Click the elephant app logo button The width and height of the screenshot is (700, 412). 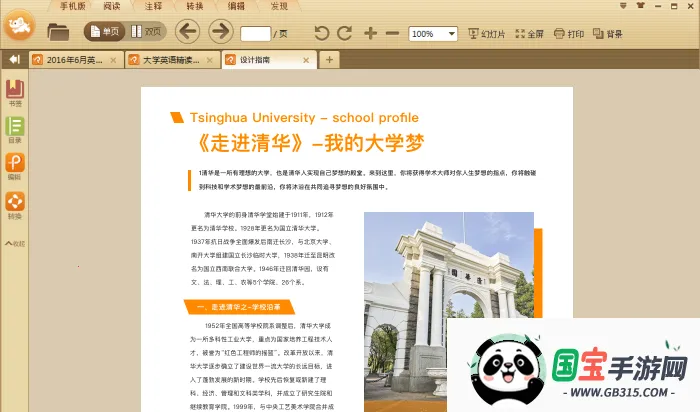[x=19, y=25]
